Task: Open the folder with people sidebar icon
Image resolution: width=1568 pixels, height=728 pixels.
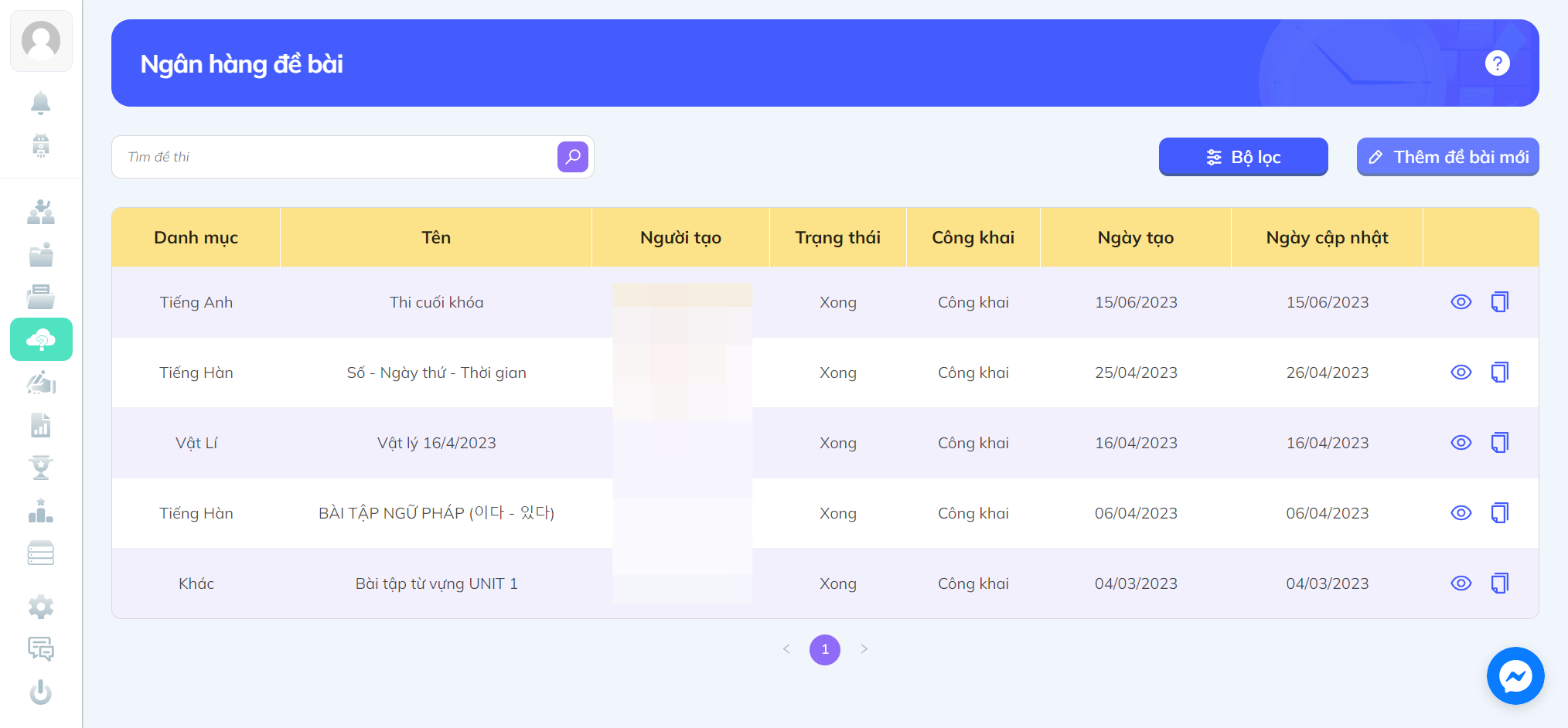Action: click(40, 254)
